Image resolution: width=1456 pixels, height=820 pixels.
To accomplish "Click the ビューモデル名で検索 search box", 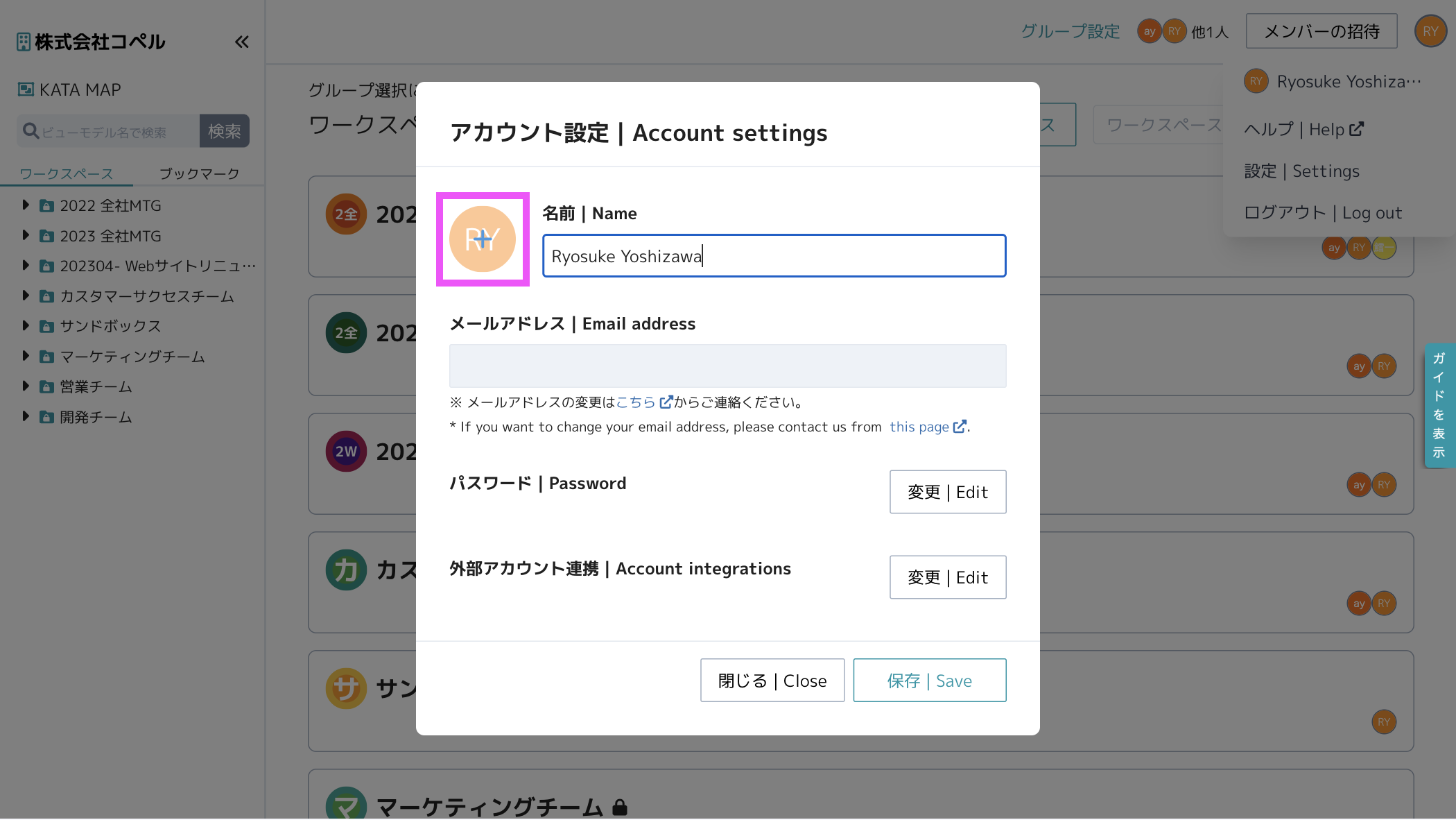I will point(108,131).
